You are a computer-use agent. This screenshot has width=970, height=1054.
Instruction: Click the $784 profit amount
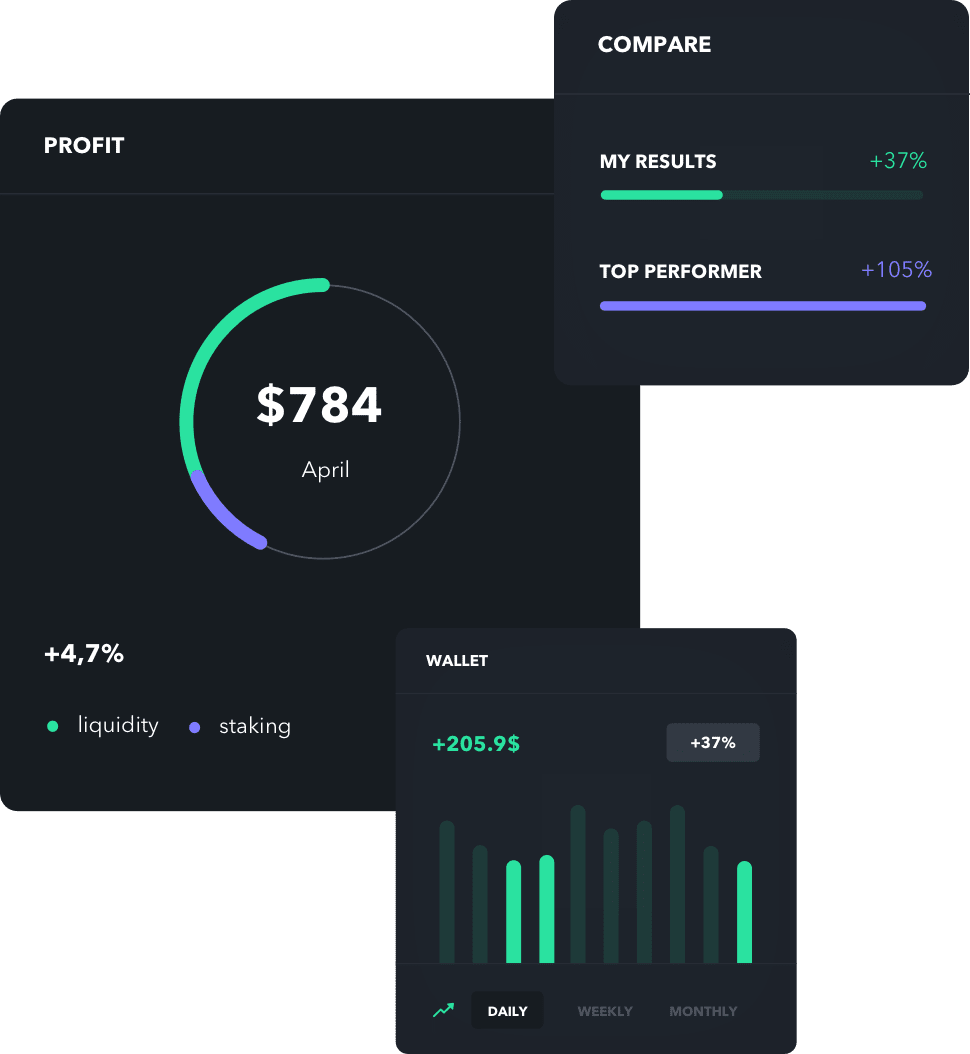pos(319,405)
